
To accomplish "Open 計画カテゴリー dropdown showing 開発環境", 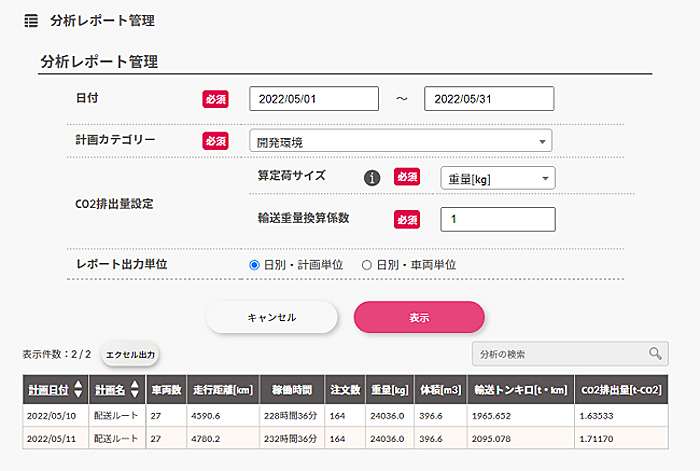I will point(400,141).
